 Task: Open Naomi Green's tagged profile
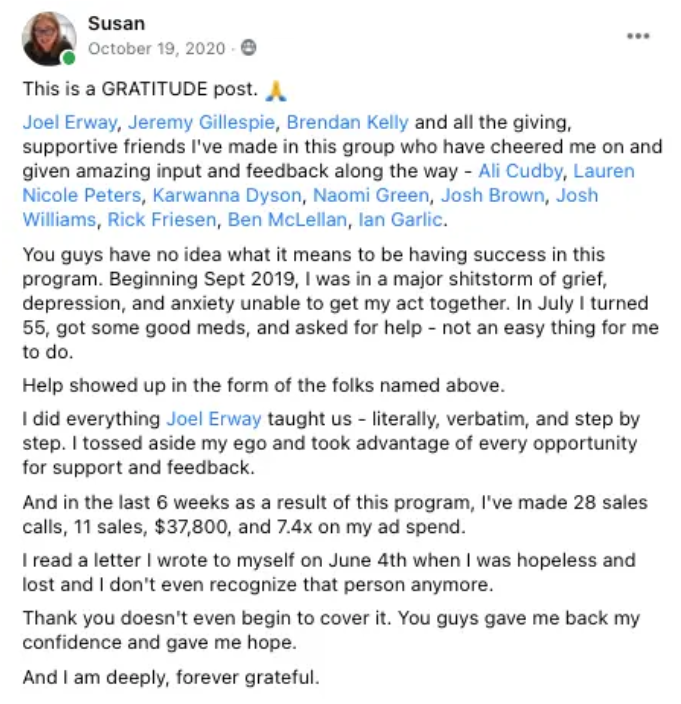[x=371, y=195]
